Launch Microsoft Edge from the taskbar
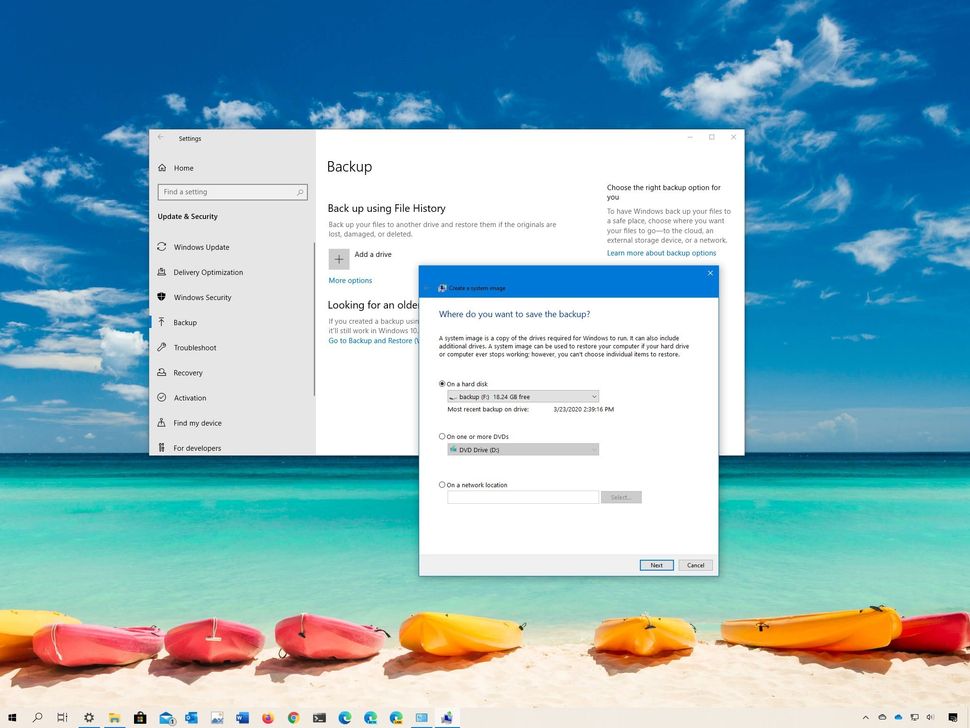970x728 pixels. (x=344, y=717)
